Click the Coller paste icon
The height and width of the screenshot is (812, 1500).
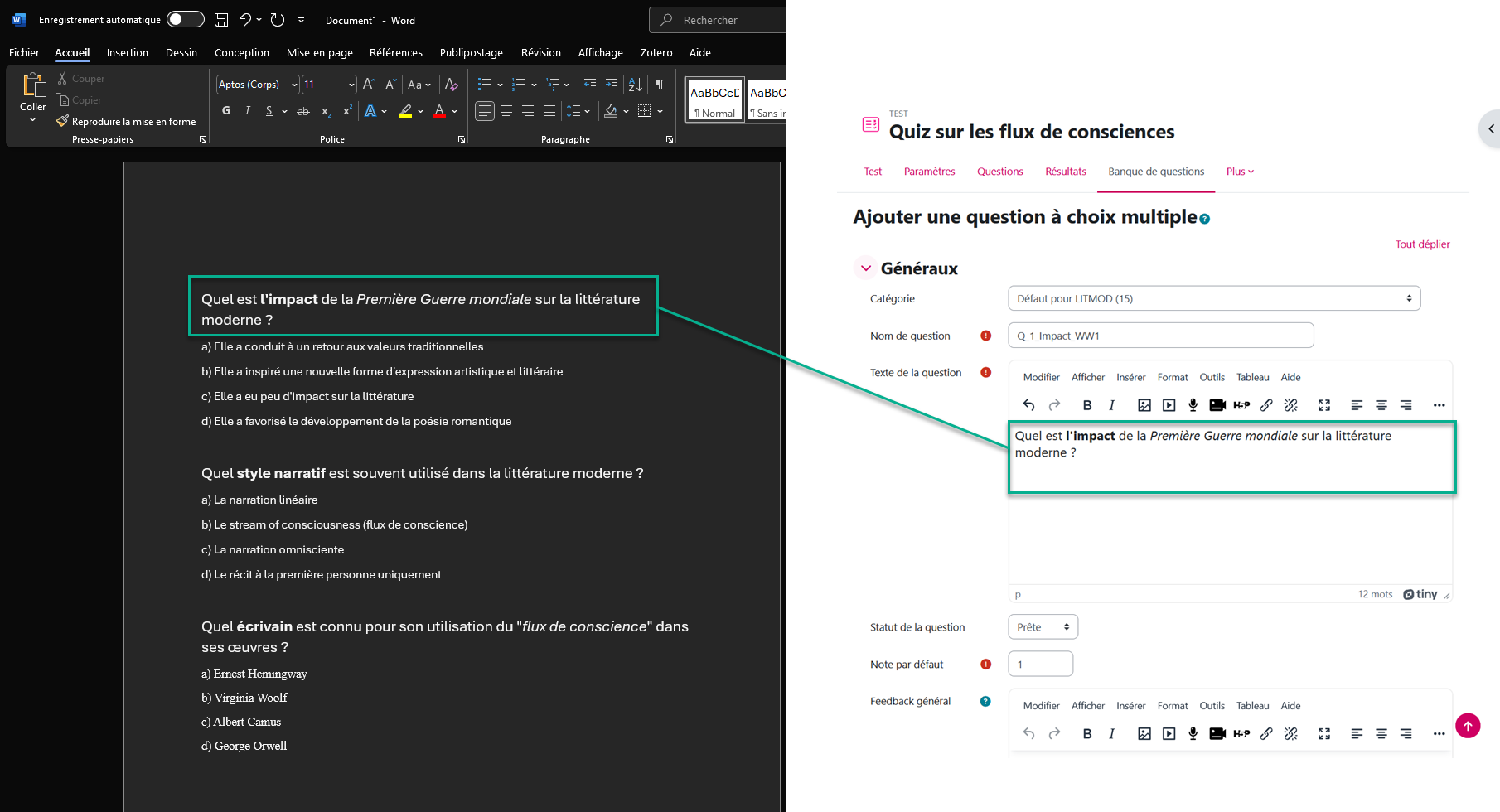click(33, 85)
